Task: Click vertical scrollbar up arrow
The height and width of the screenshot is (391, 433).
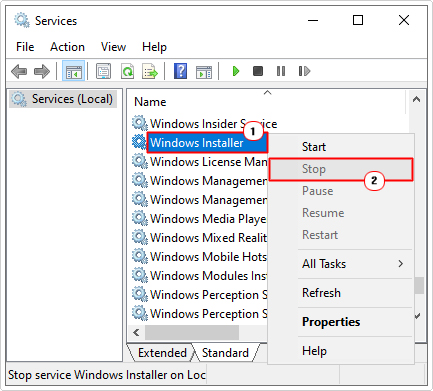Action: click(x=416, y=99)
